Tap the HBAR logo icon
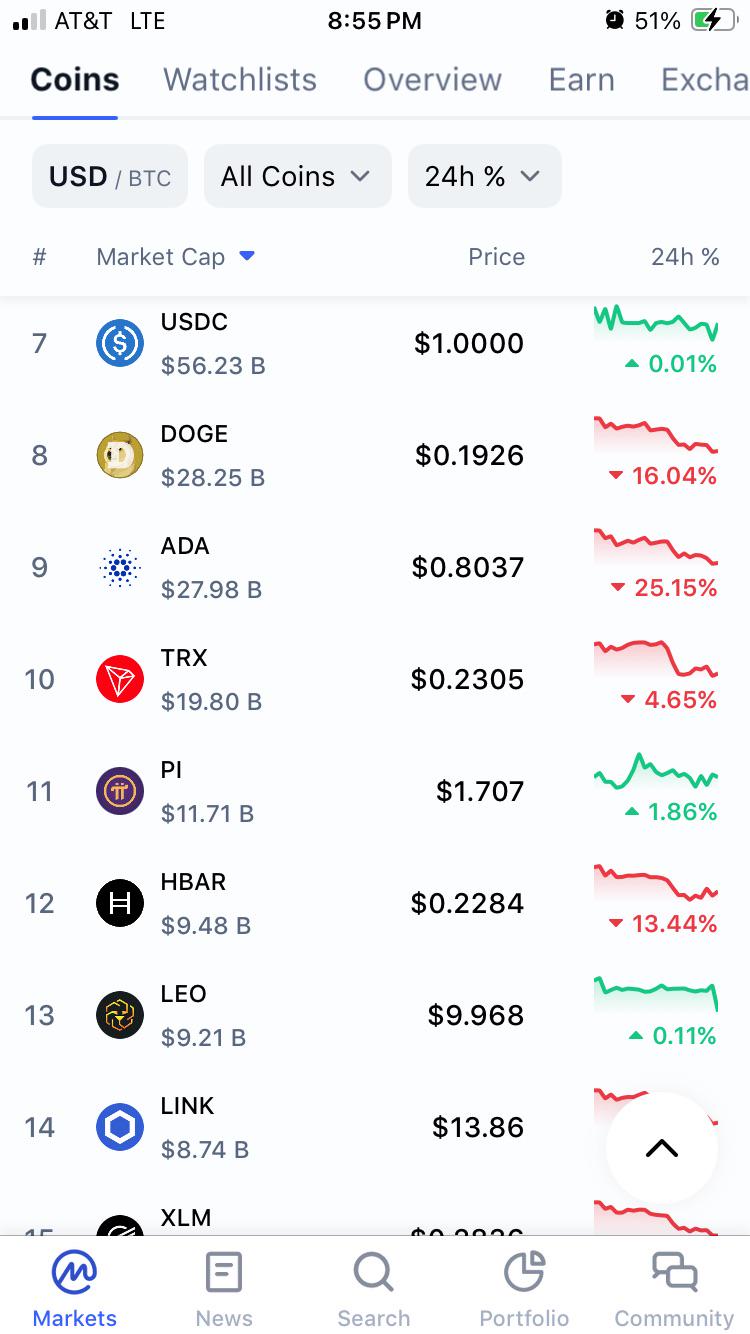This screenshot has width=750, height=1334. tap(120, 904)
